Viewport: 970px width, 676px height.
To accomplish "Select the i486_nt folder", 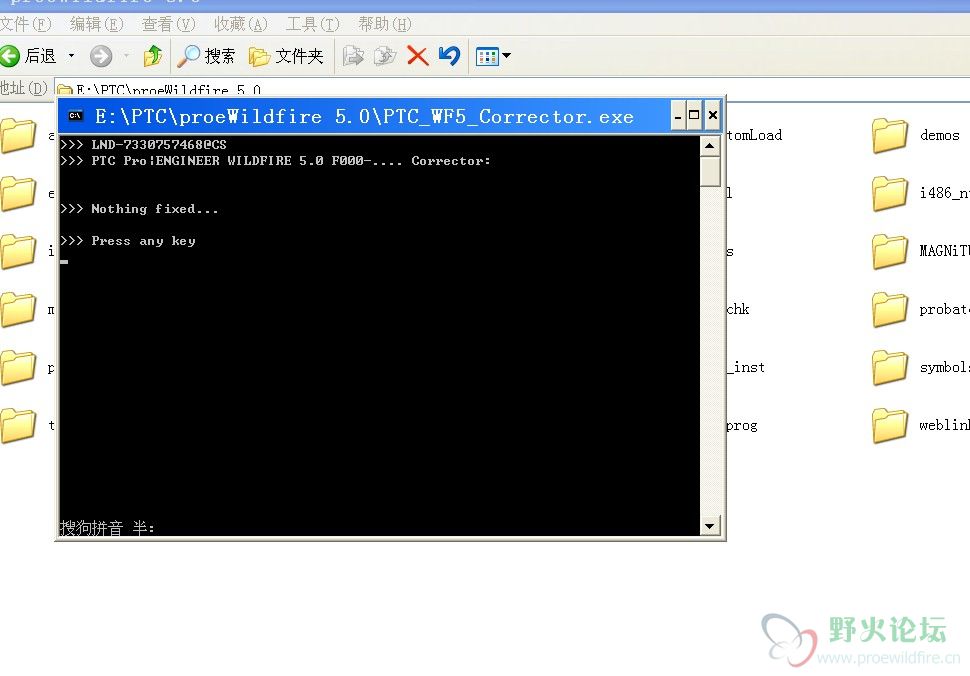I will [x=921, y=194].
